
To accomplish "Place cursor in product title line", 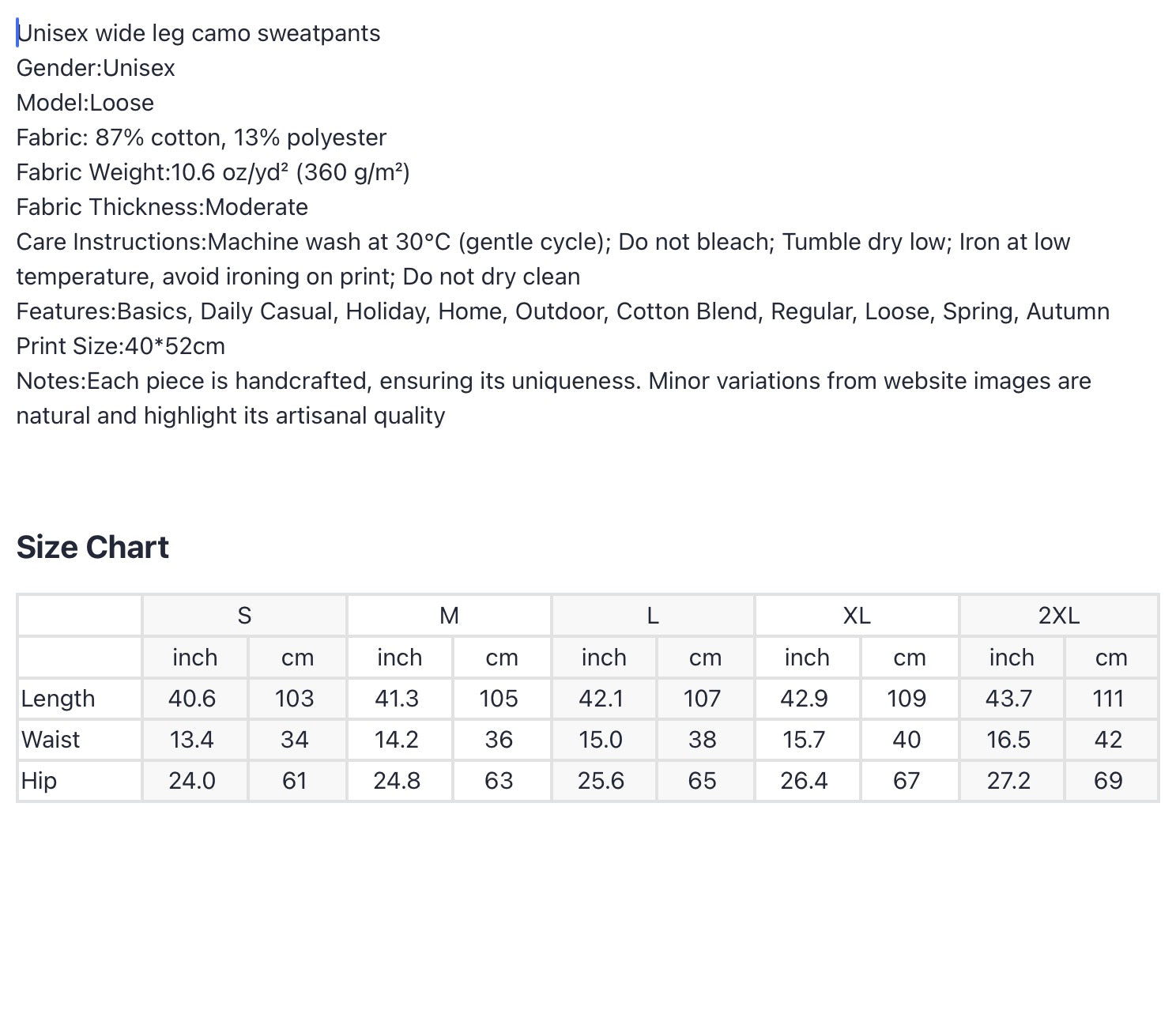I will coord(198,33).
